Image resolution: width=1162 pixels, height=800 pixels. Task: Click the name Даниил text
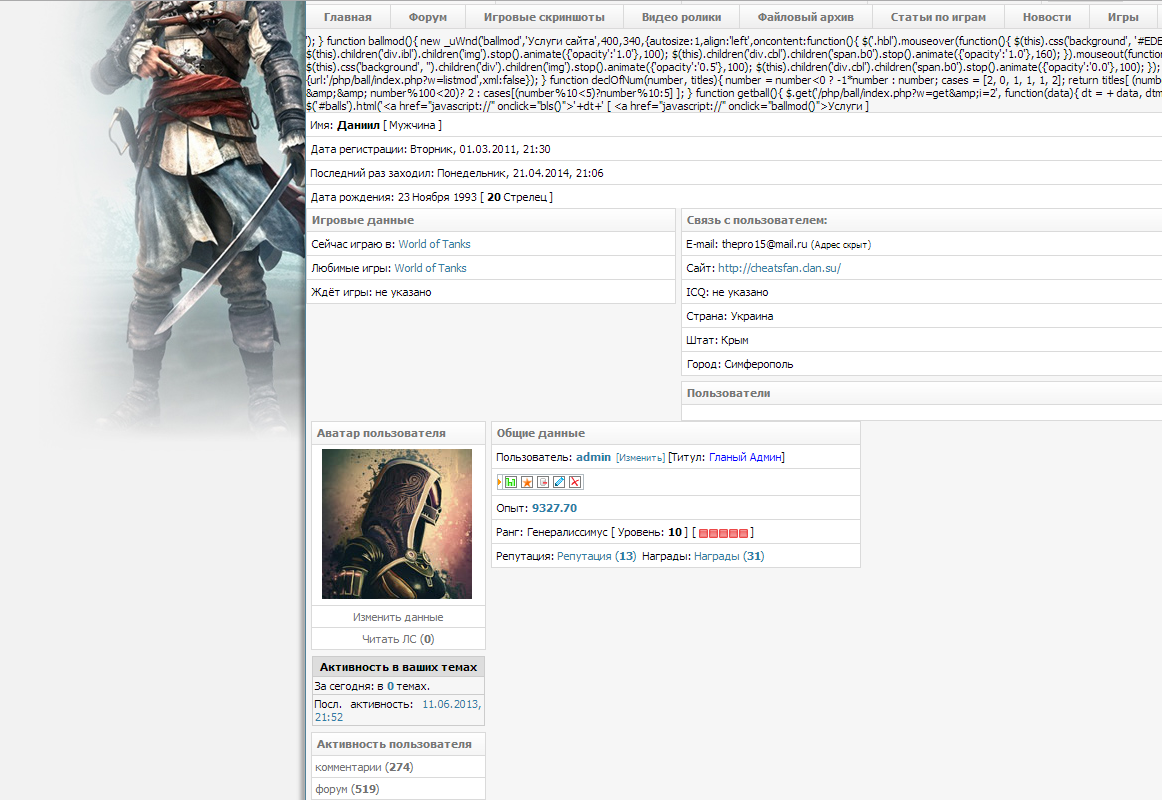point(358,126)
